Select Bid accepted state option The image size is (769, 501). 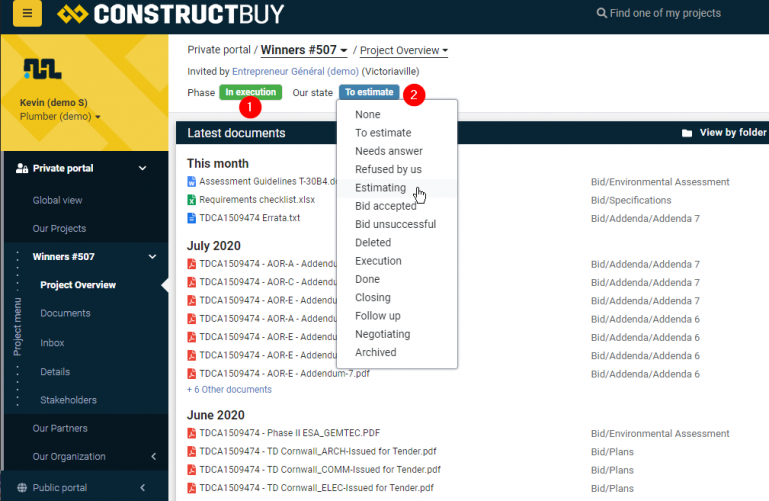pos(397,206)
